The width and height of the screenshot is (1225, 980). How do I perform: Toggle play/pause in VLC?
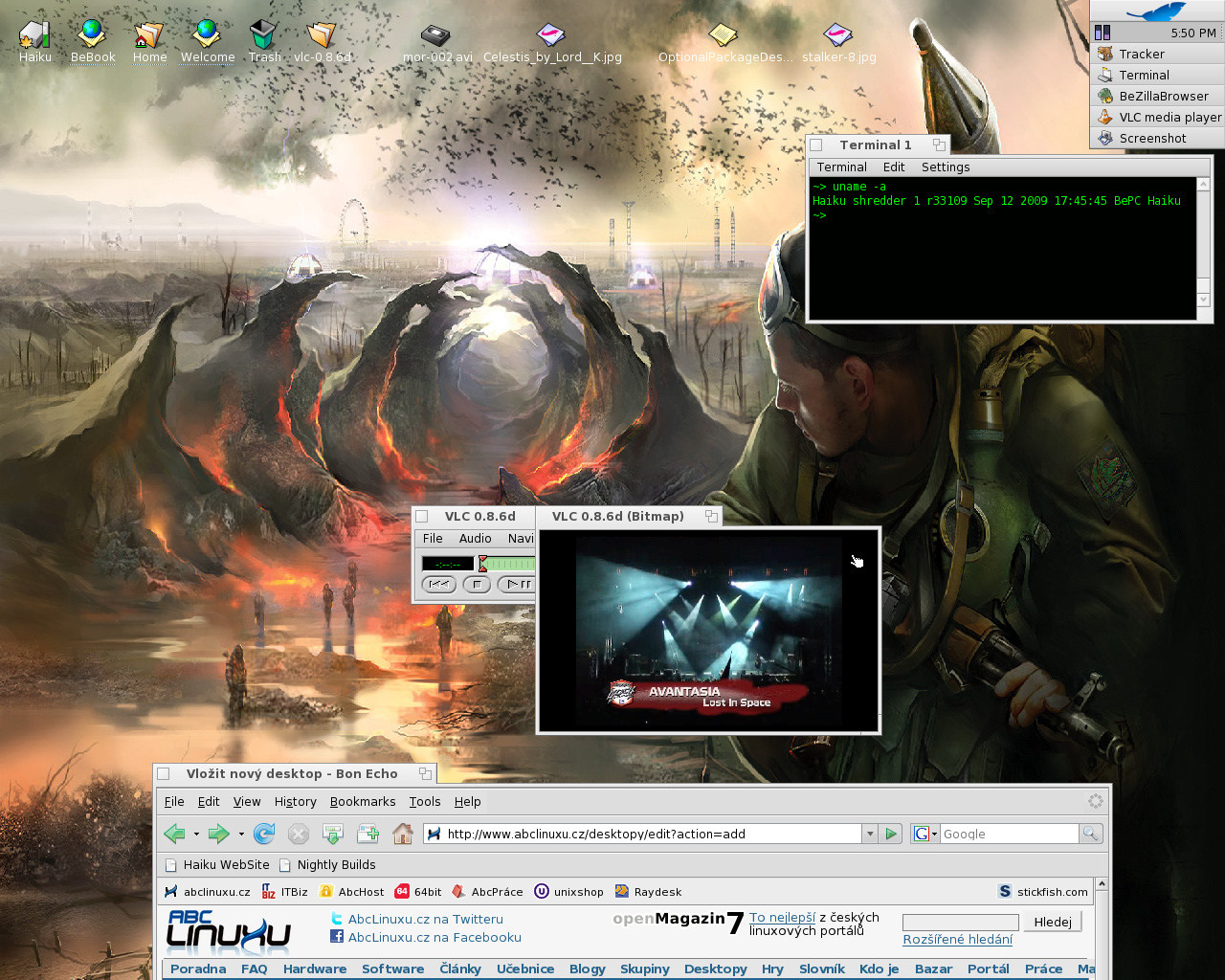click(x=518, y=584)
